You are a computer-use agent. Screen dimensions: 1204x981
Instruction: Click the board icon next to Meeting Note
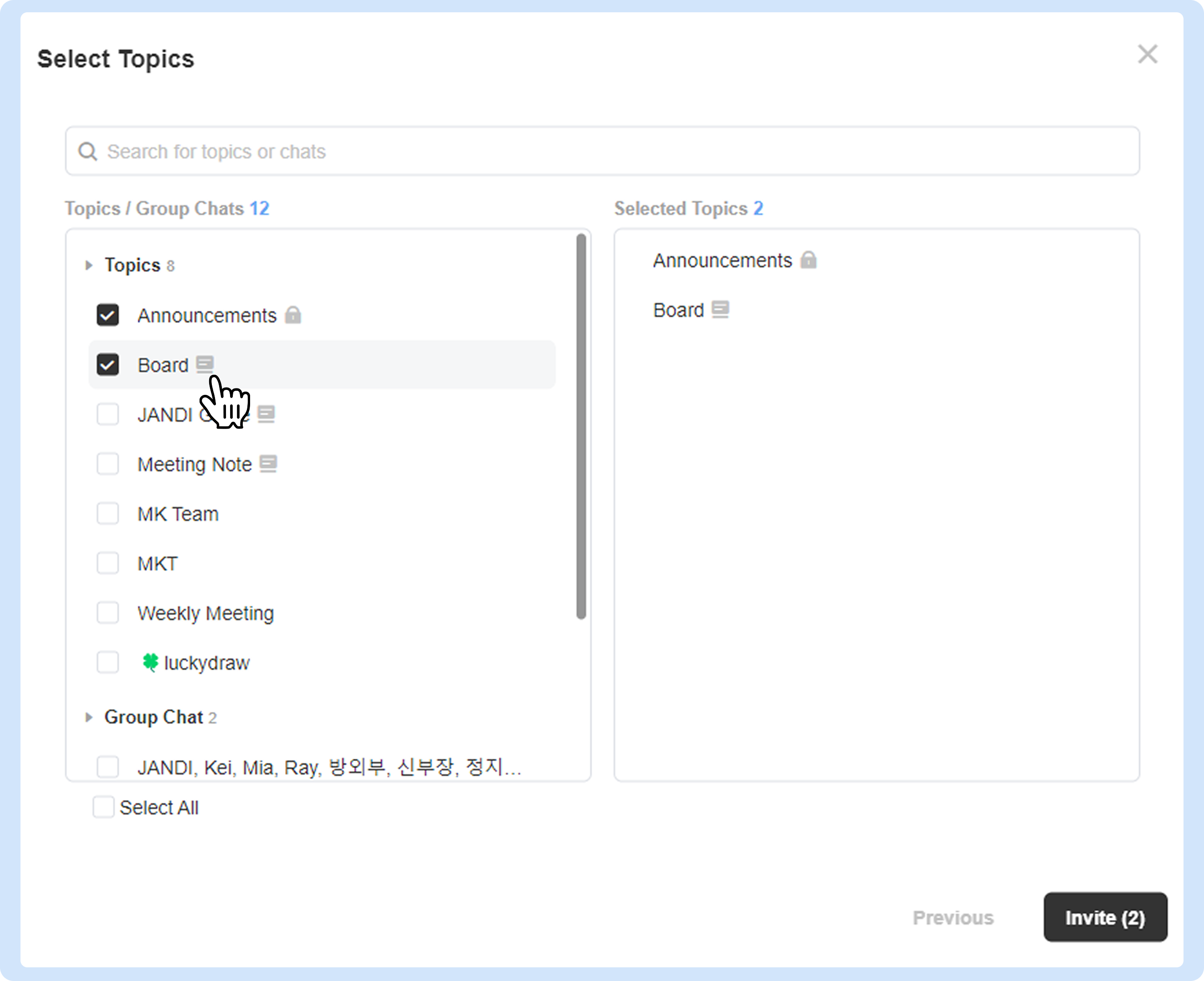268,464
